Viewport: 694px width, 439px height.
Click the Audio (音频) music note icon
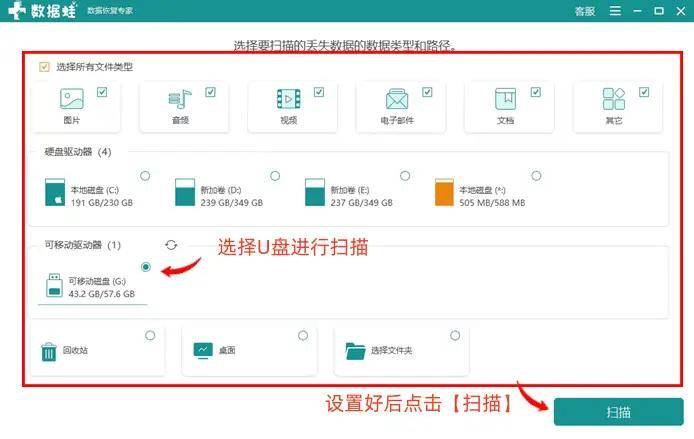coord(180,99)
